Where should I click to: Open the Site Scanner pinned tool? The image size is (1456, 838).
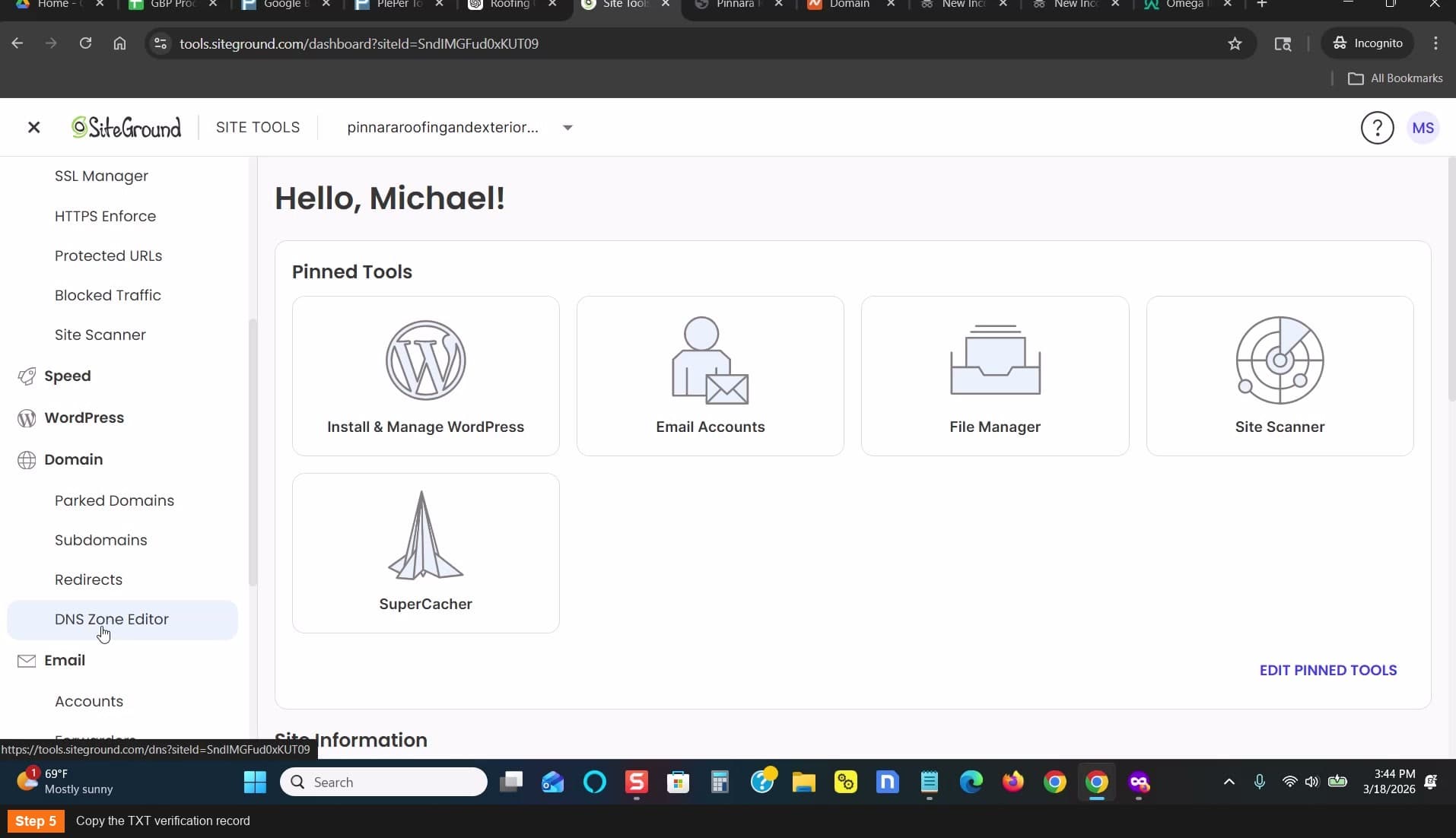pos(1280,376)
